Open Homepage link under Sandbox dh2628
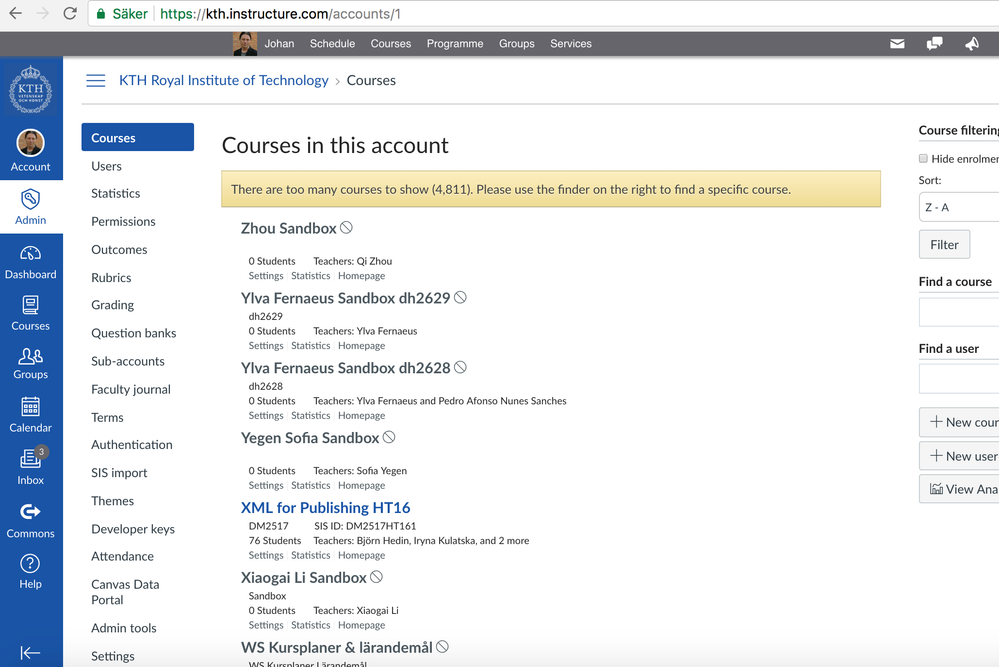The image size is (999, 667). (361, 415)
